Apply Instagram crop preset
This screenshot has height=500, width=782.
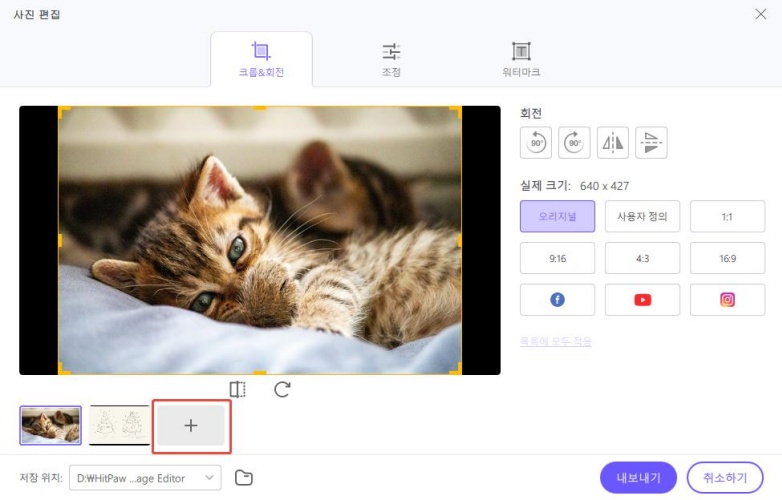coord(727,300)
